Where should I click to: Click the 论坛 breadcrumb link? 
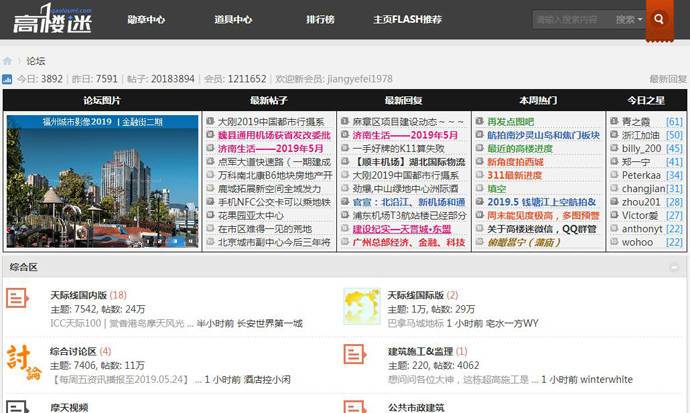[36, 61]
